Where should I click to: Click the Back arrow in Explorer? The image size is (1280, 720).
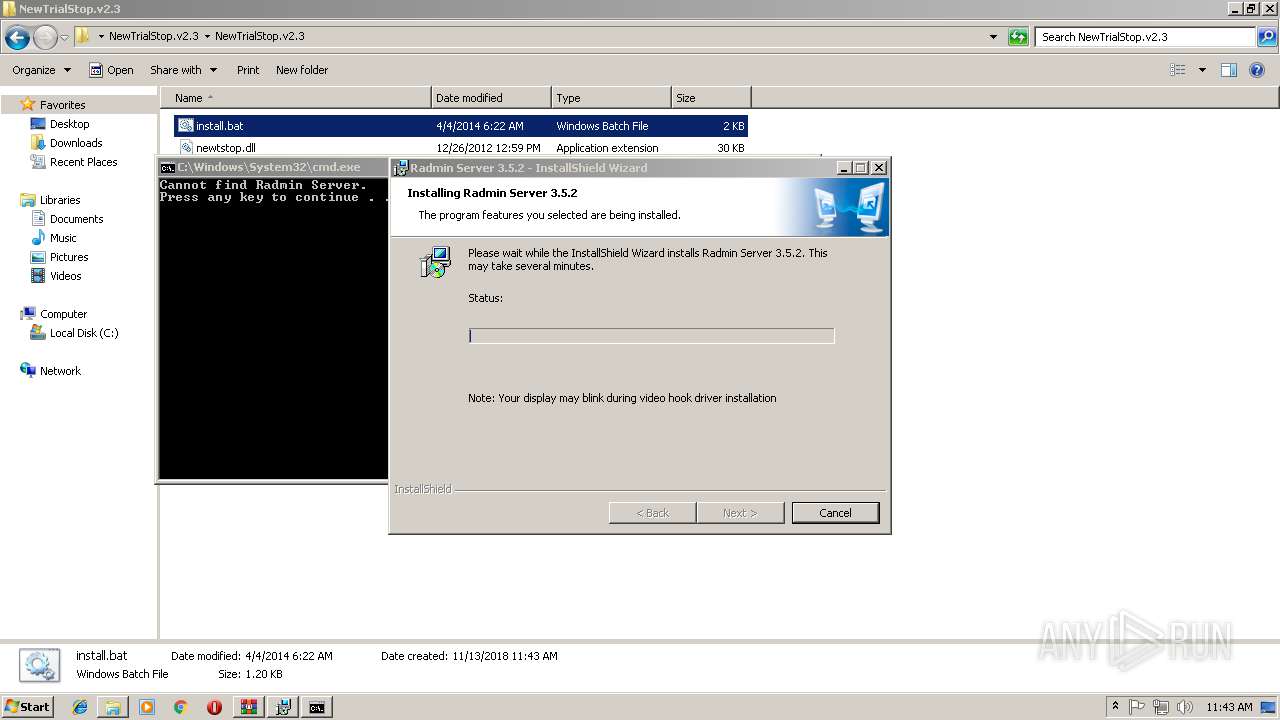(17, 38)
